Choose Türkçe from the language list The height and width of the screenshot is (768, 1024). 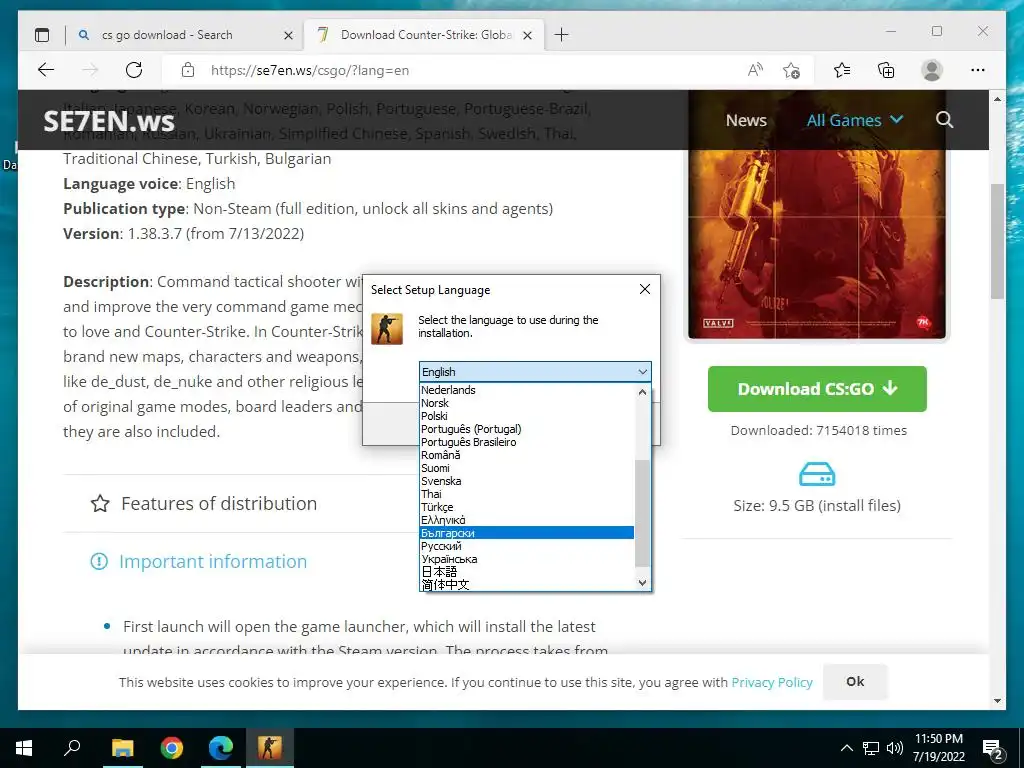(x=526, y=507)
